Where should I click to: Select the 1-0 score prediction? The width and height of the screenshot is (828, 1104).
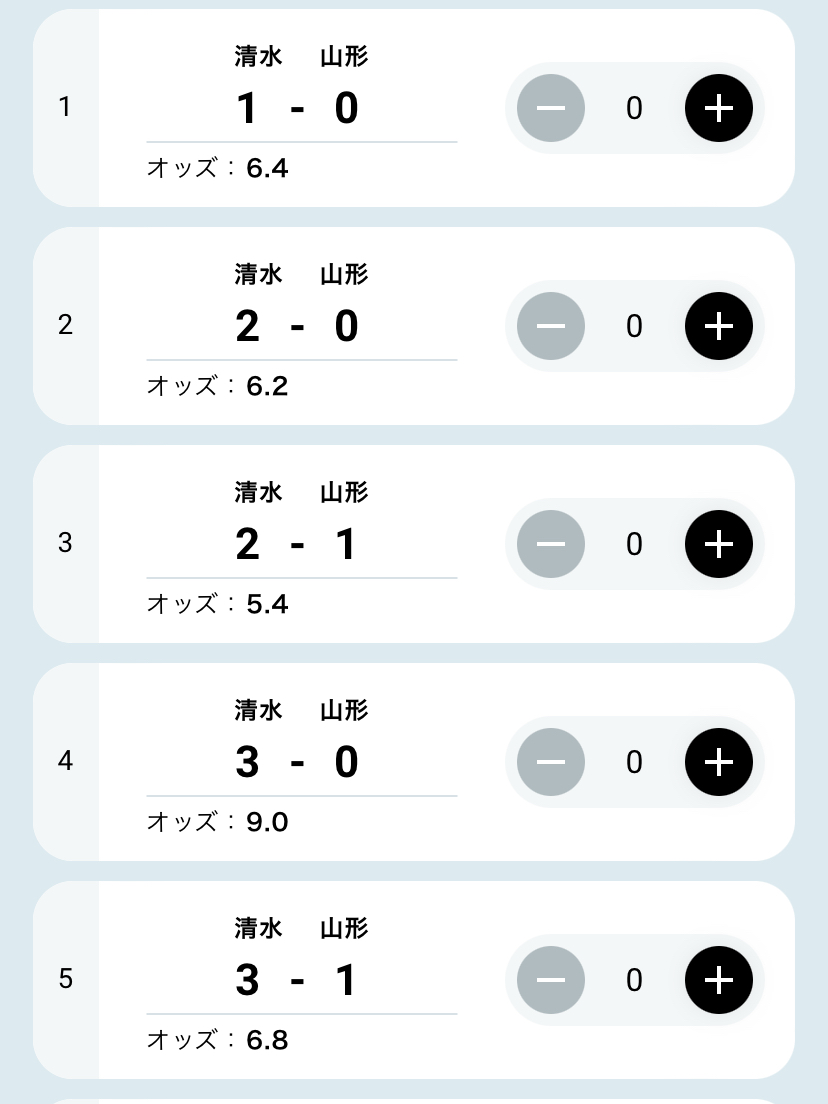(298, 108)
